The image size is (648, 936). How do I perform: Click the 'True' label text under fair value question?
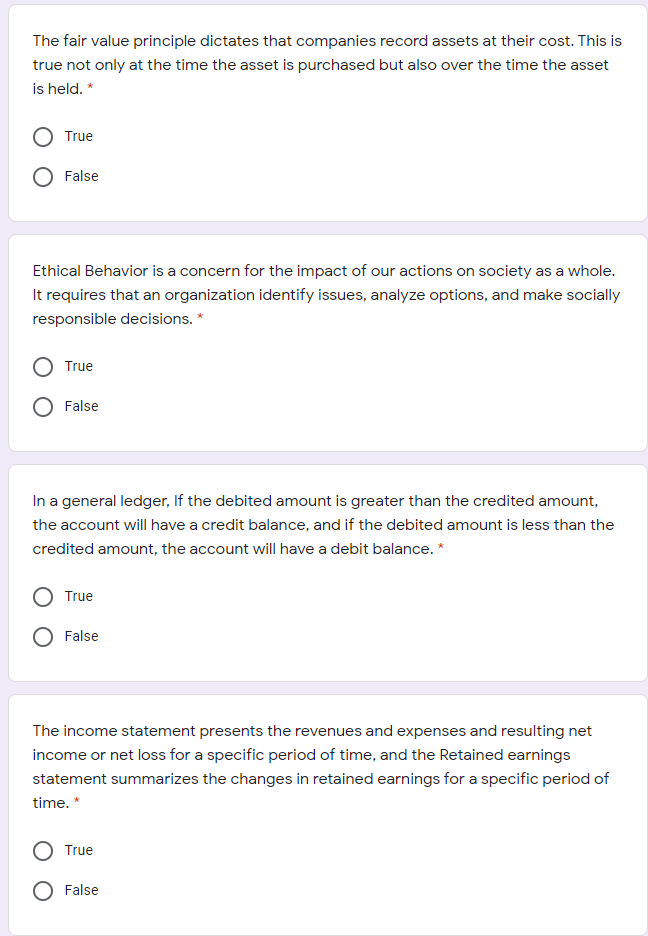point(79,136)
